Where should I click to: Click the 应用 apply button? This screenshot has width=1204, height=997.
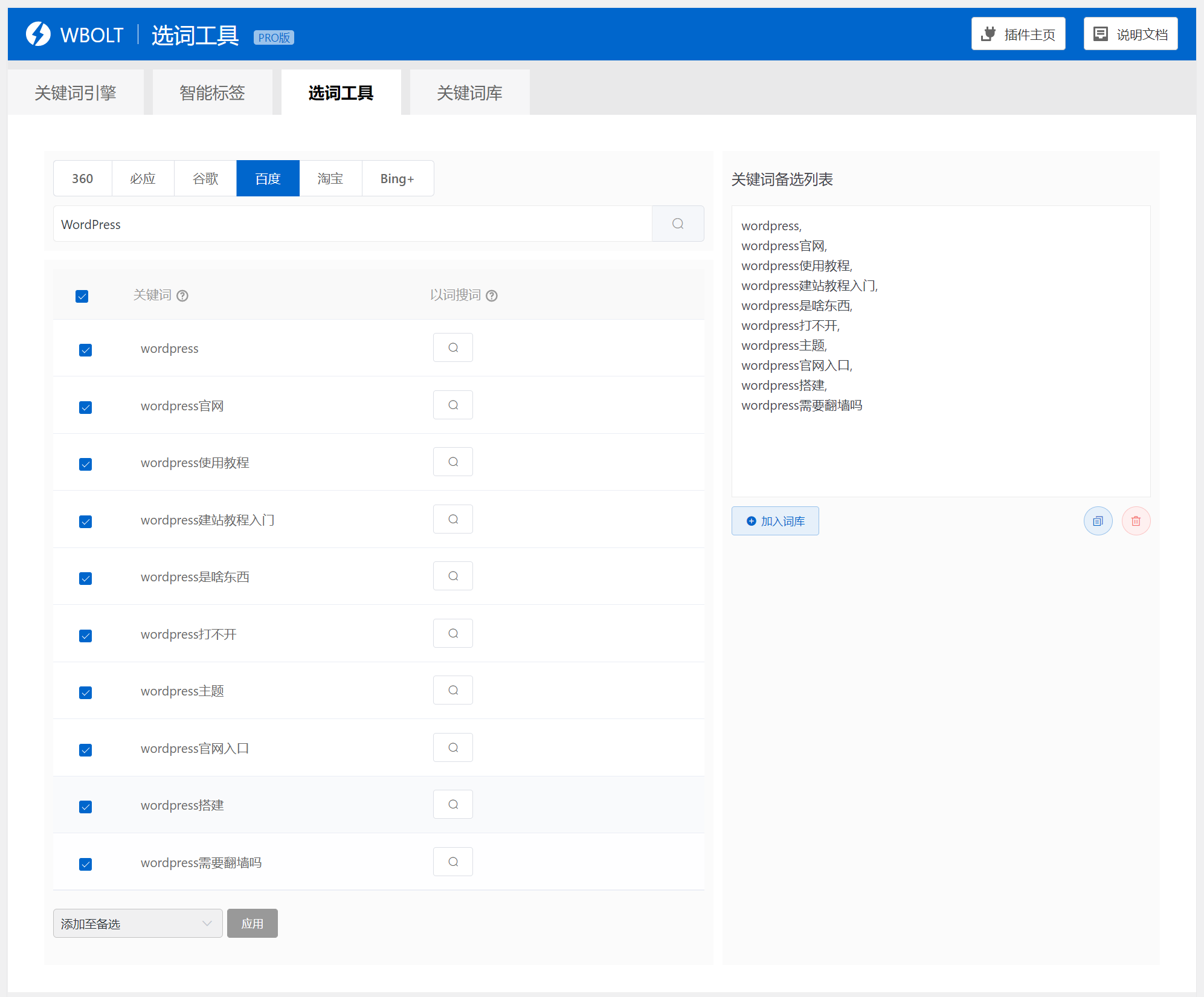tap(253, 923)
